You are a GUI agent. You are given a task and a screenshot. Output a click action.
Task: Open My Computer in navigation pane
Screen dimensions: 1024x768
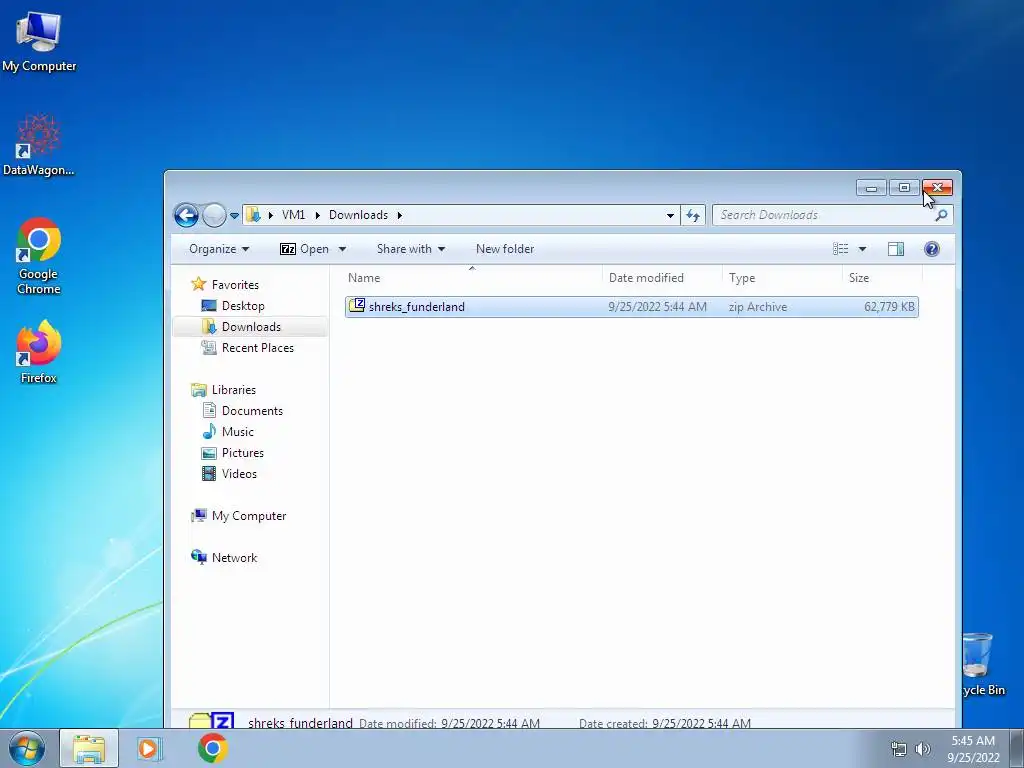coord(238,516)
